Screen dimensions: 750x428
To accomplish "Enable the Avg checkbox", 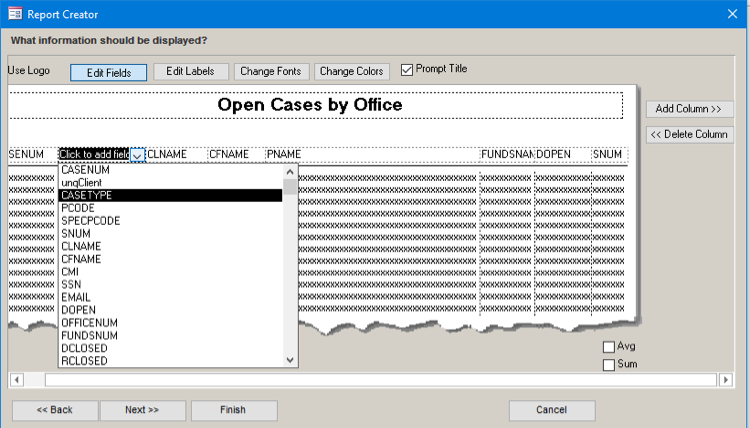I will tap(609, 347).
